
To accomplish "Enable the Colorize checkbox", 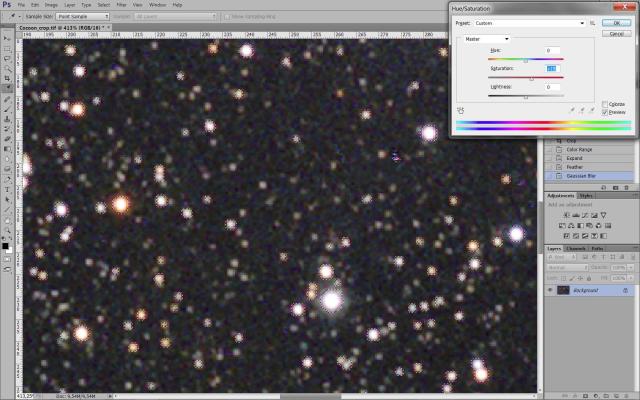I will (x=606, y=103).
